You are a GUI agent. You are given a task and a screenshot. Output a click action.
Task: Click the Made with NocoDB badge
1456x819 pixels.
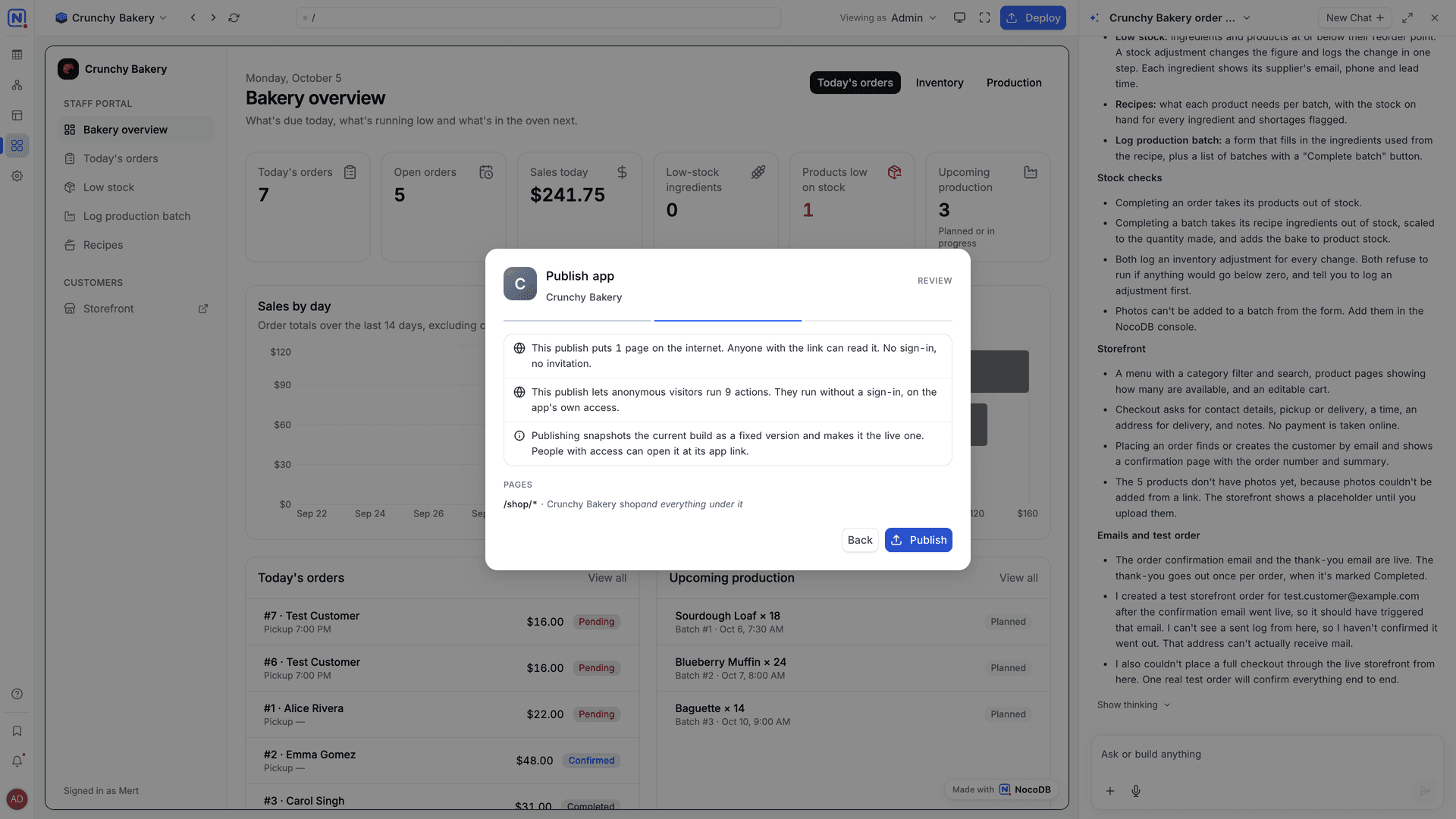pyautogui.click(x=1001, y=789)
